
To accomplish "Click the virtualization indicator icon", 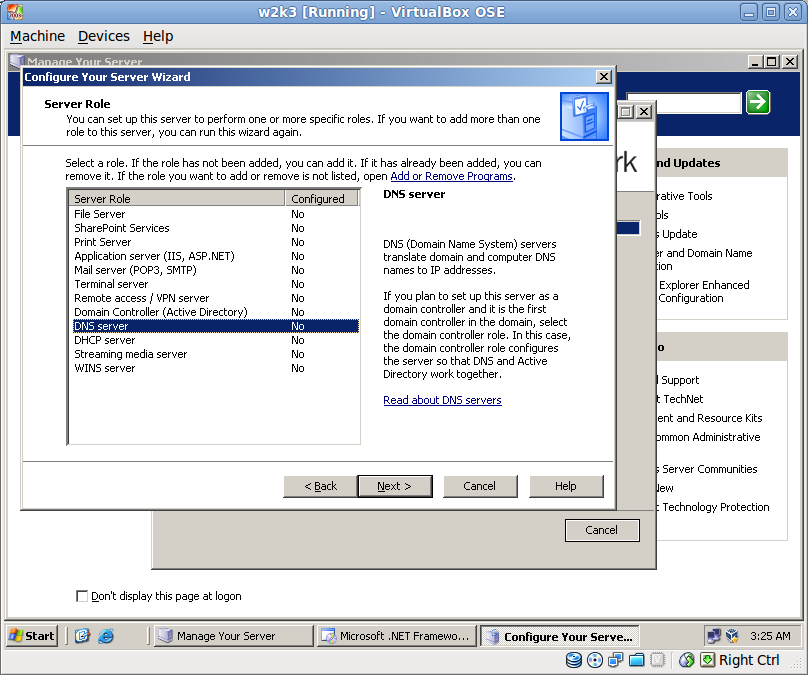I will click(x=657, y=660).
